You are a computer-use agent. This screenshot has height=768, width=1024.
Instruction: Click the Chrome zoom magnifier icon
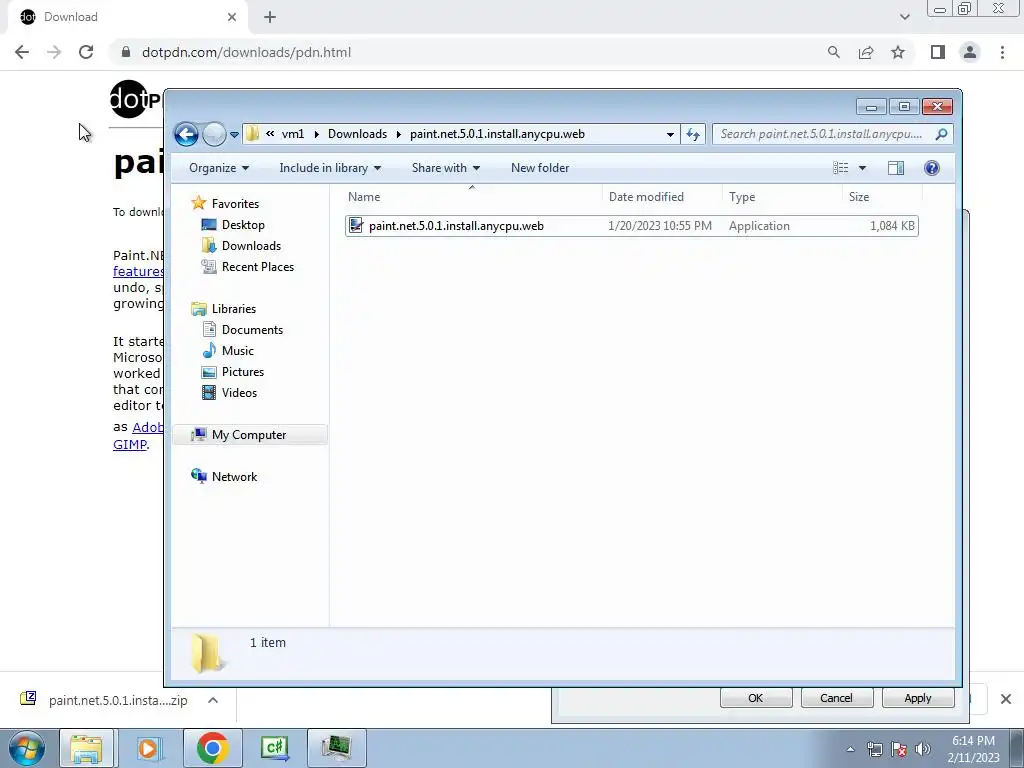pos(833,52)
